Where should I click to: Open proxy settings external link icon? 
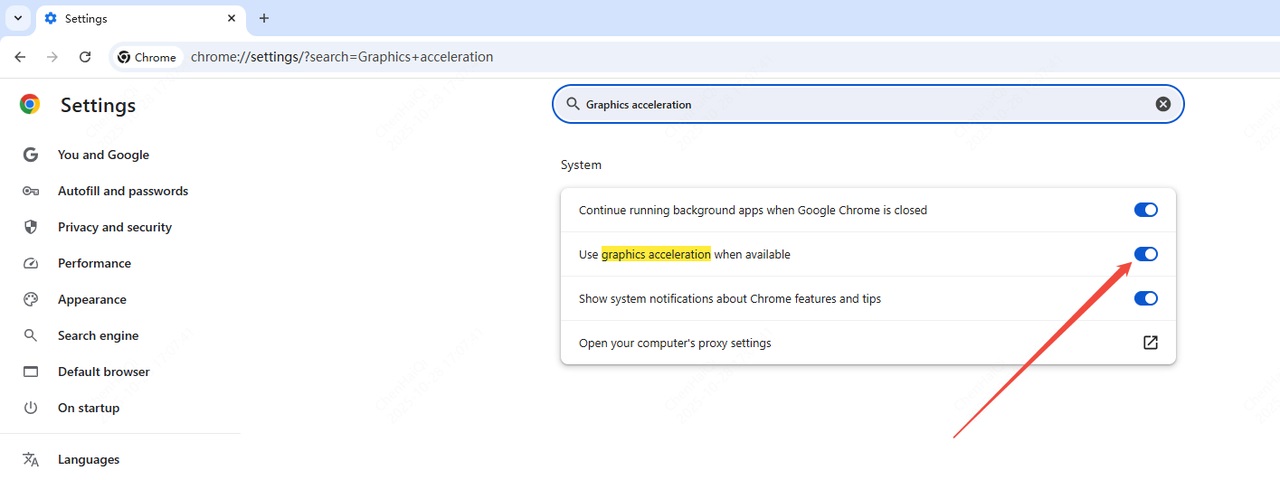[1150, 343]
